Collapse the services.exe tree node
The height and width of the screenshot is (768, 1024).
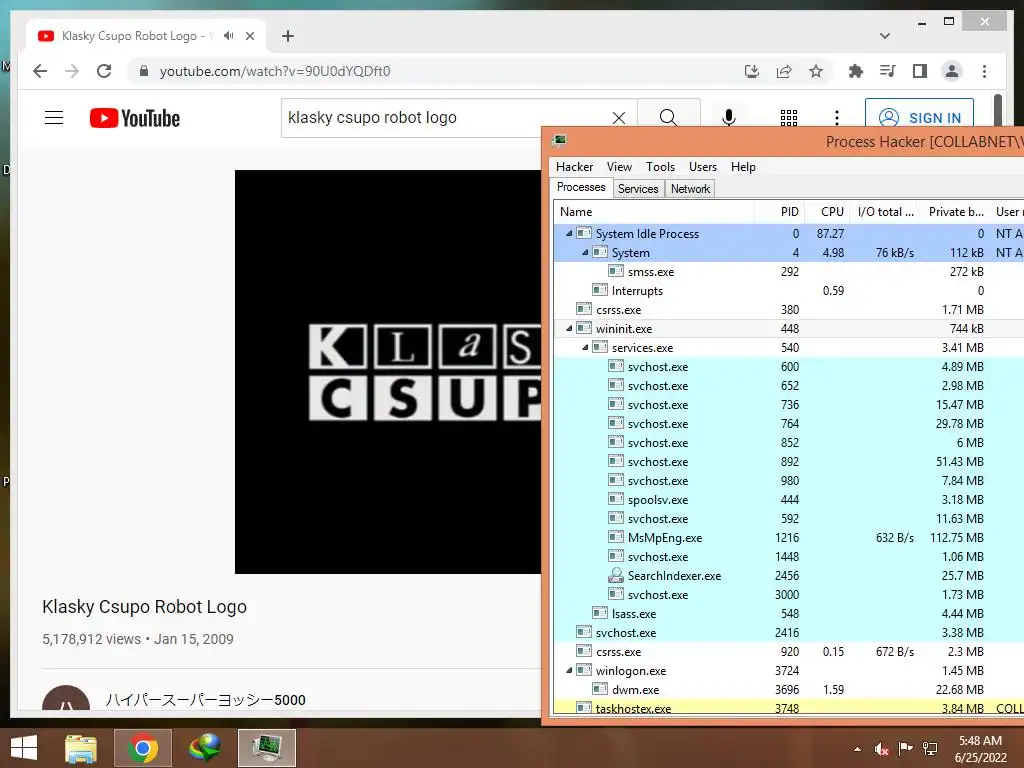pos(585,347)
